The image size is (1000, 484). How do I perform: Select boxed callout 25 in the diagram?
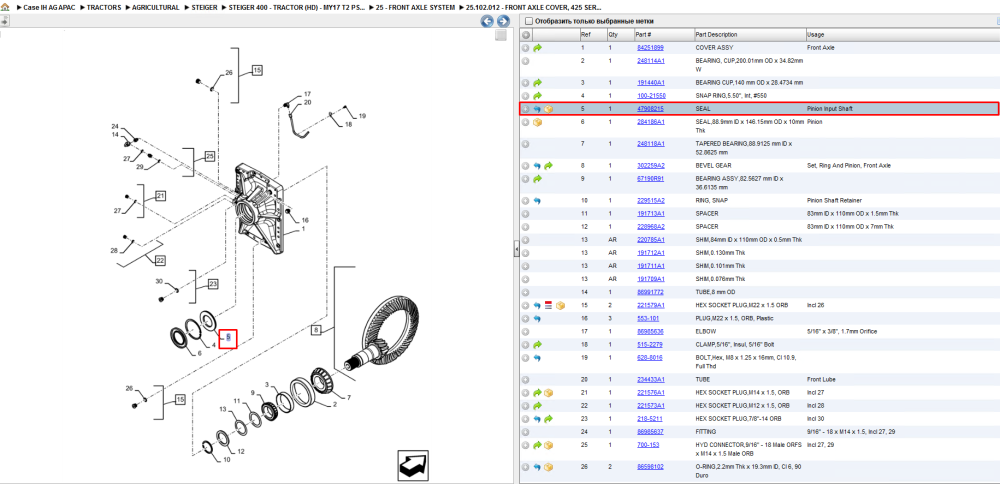[x=210, y=156]
